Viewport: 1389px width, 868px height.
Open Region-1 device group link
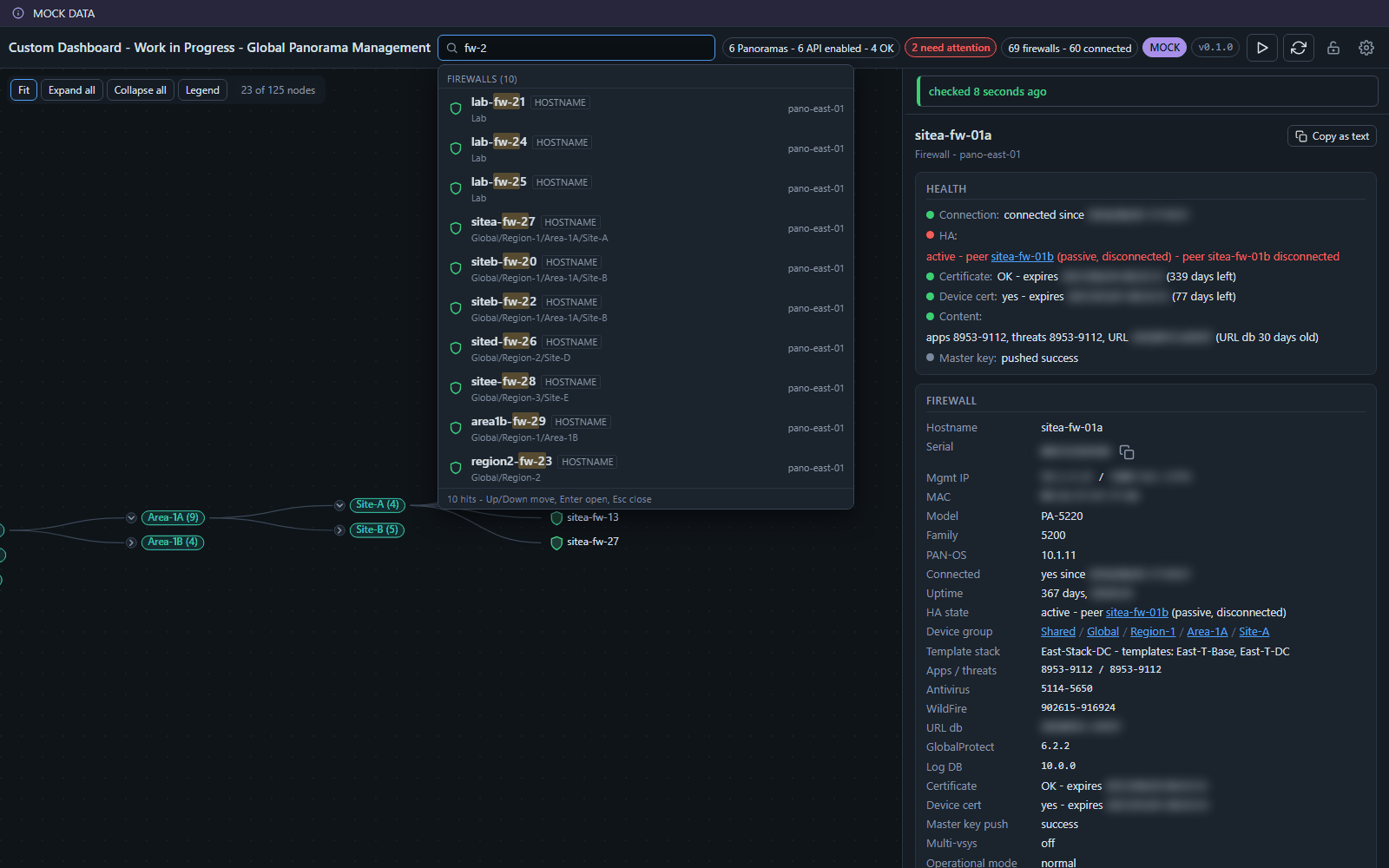(1152, 632)
